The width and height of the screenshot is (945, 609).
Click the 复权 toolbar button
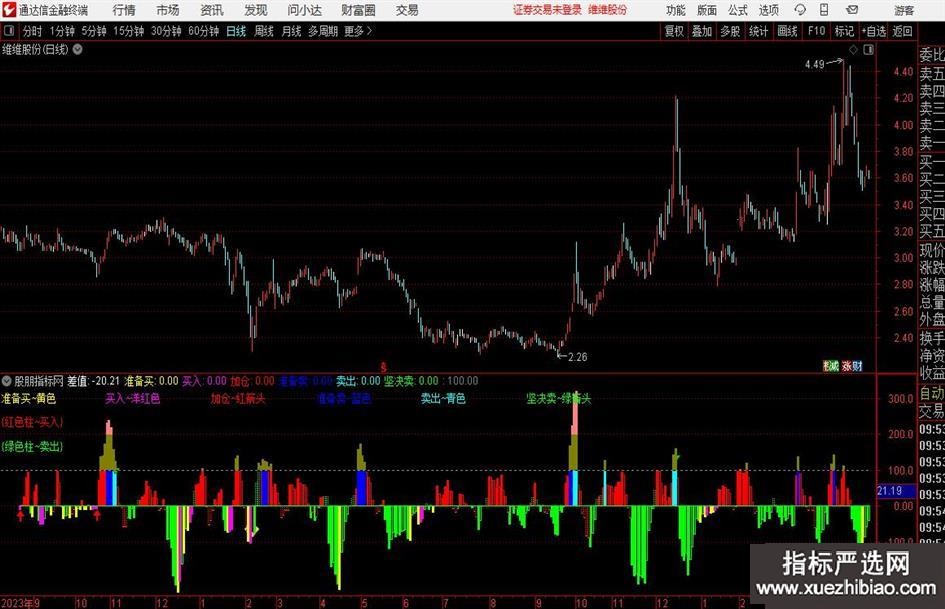[674, 31]
